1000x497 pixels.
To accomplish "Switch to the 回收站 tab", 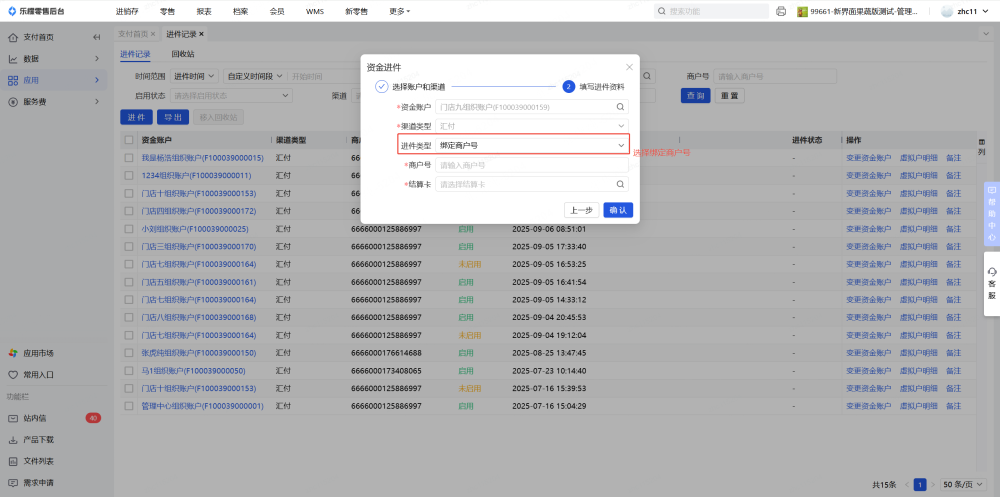I will tap(183, 54).
